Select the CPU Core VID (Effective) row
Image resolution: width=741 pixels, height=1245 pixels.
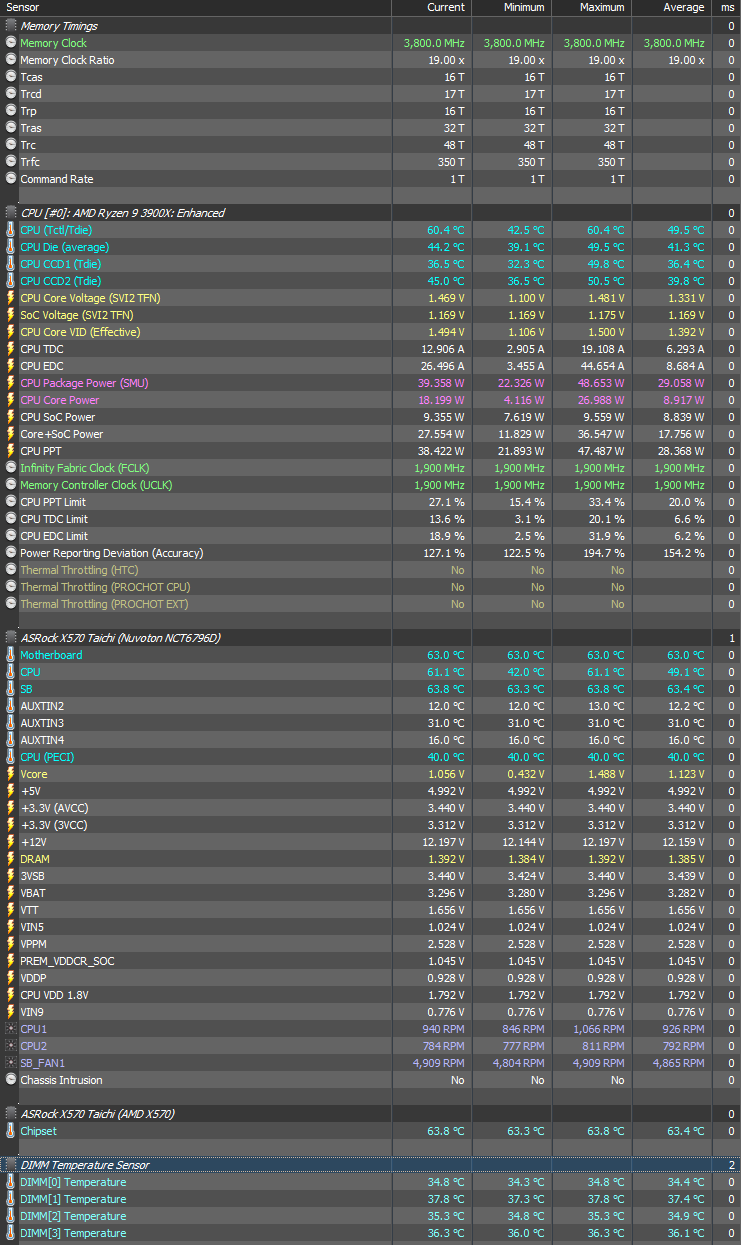click(370, 332)
